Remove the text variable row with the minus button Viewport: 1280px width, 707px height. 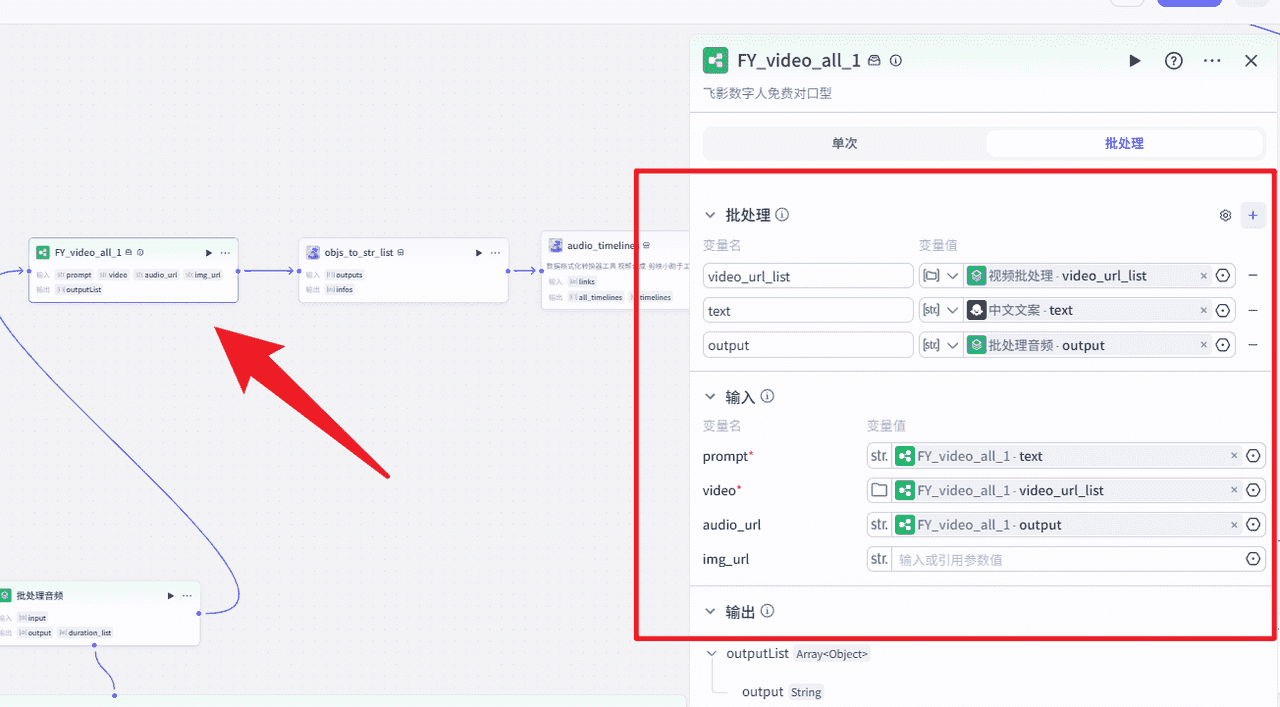pos(1253,310)
